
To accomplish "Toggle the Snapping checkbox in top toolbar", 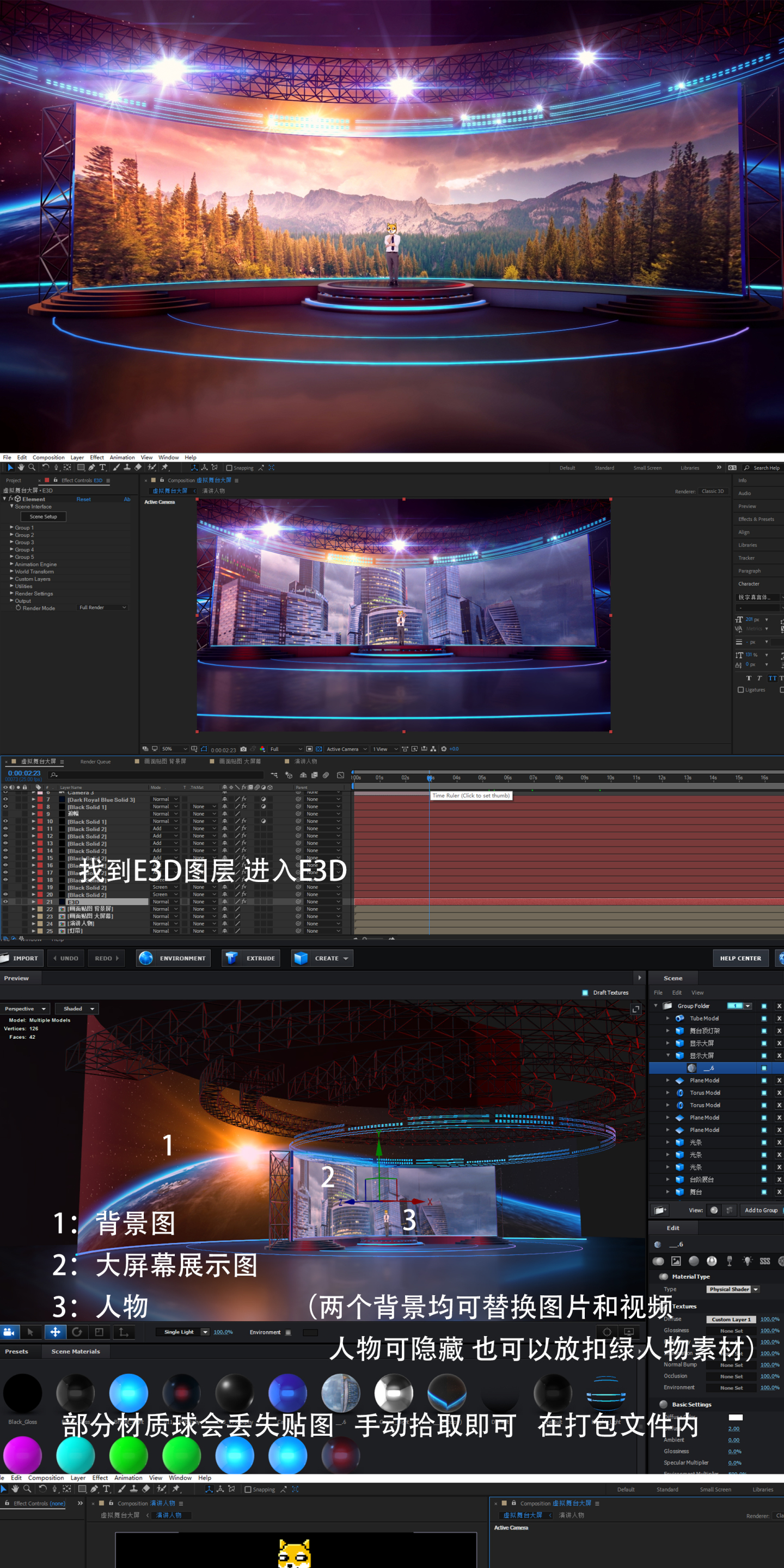I will click(x=229, y=468).
